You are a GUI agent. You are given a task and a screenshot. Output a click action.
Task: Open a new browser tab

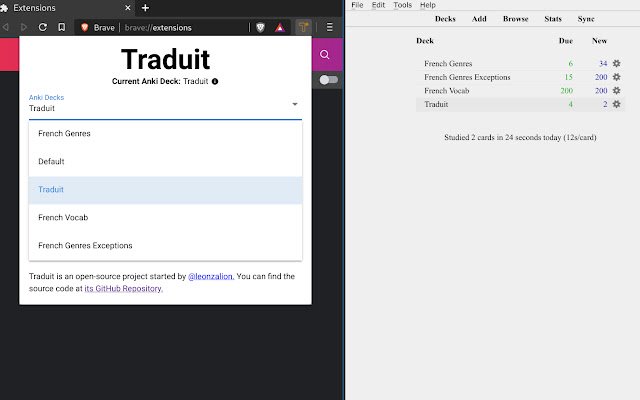tap(145, 8)
